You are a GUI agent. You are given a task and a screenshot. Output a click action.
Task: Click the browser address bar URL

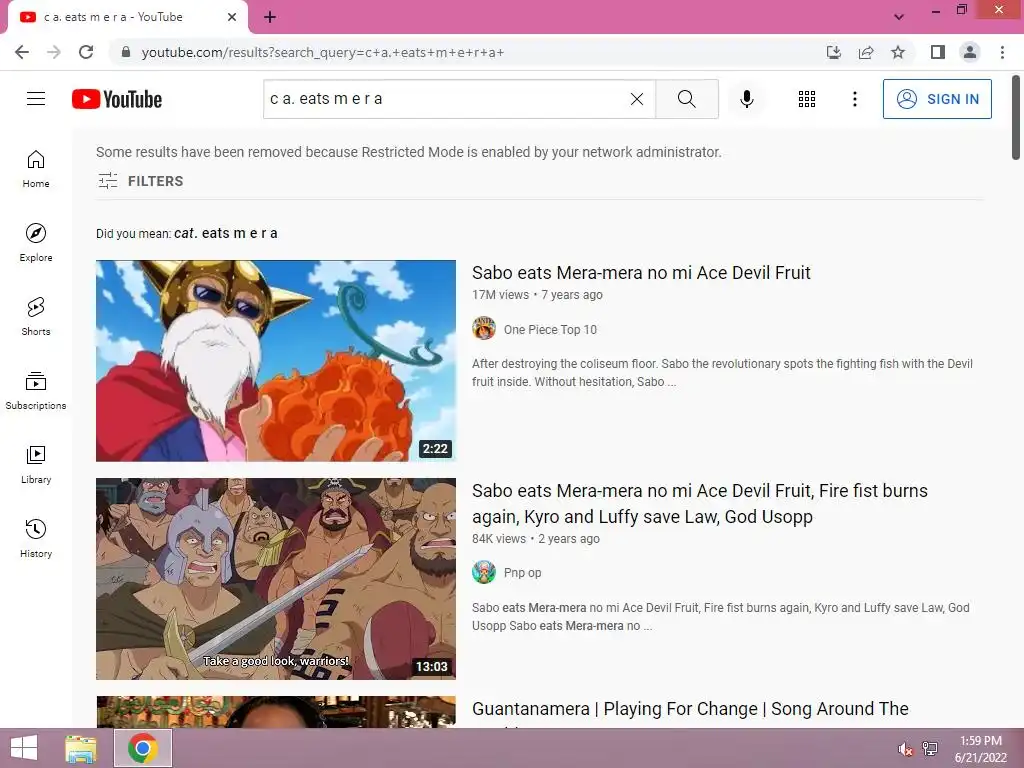[x=323, y=52]
